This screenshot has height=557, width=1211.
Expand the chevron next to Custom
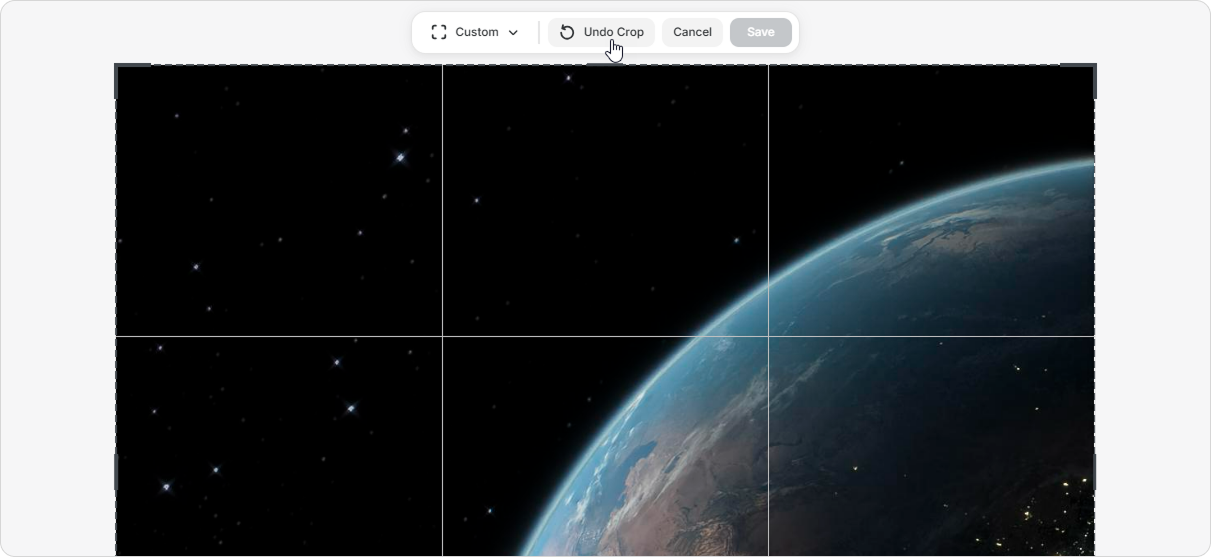pyautogui.click(x=513, y=33)
